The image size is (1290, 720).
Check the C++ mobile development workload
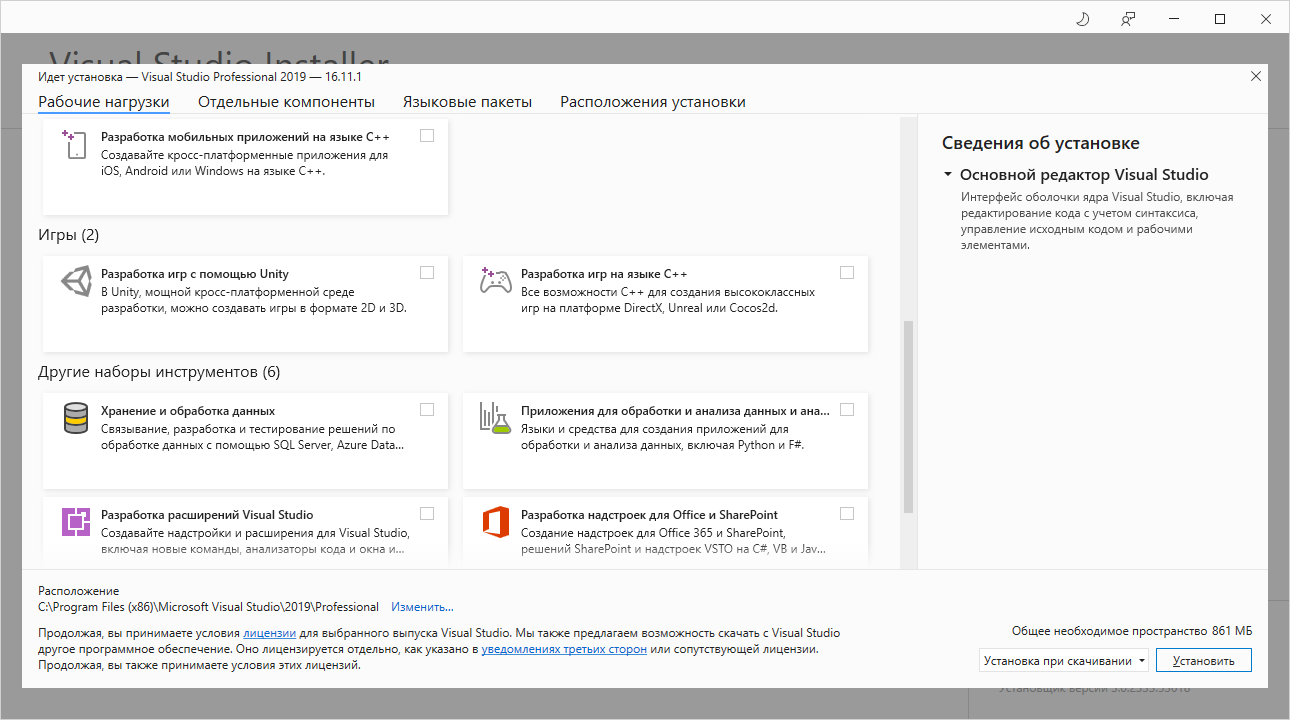427,136
